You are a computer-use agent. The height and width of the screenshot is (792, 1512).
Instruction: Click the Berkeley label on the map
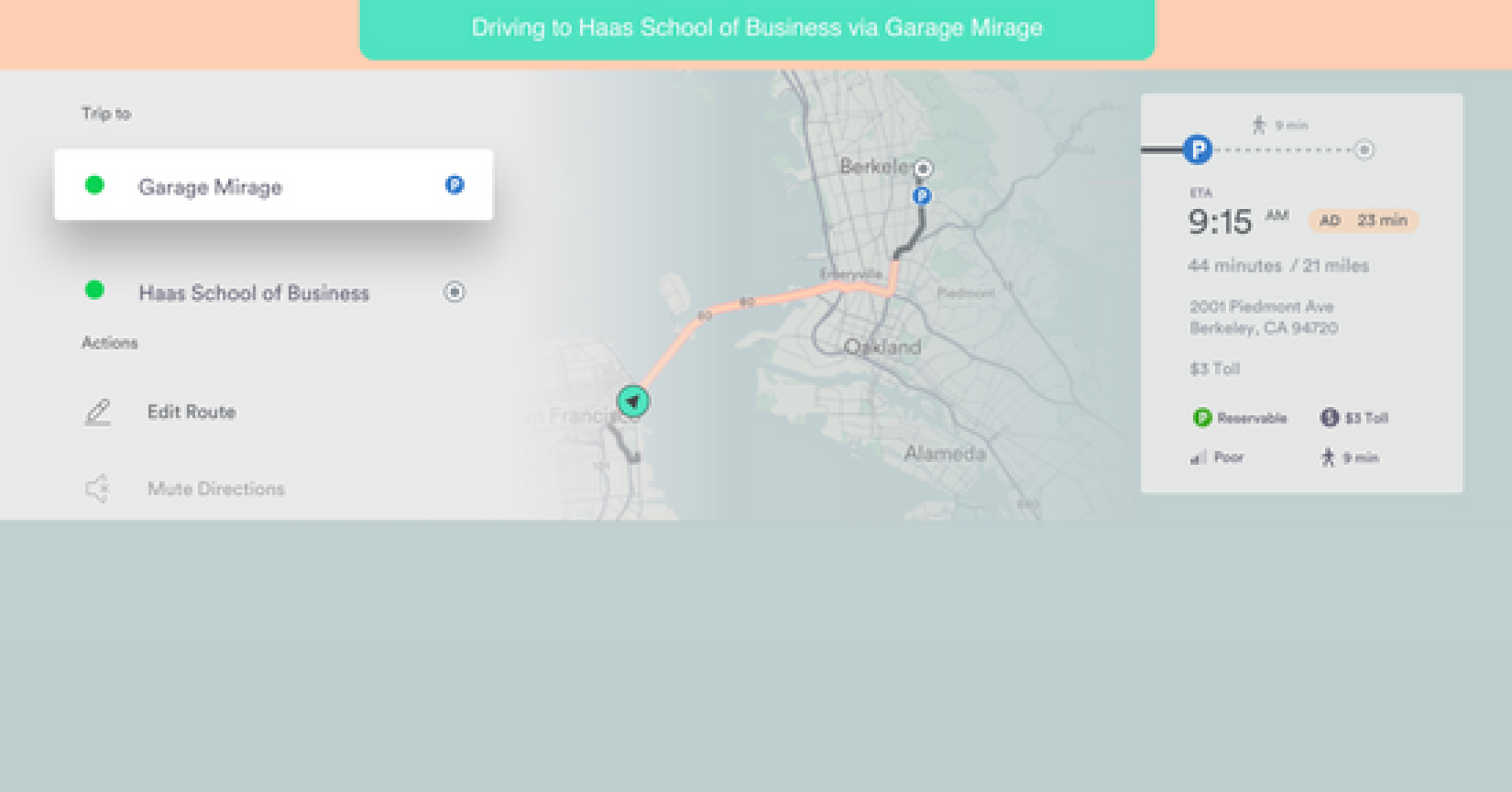point(876,166)
